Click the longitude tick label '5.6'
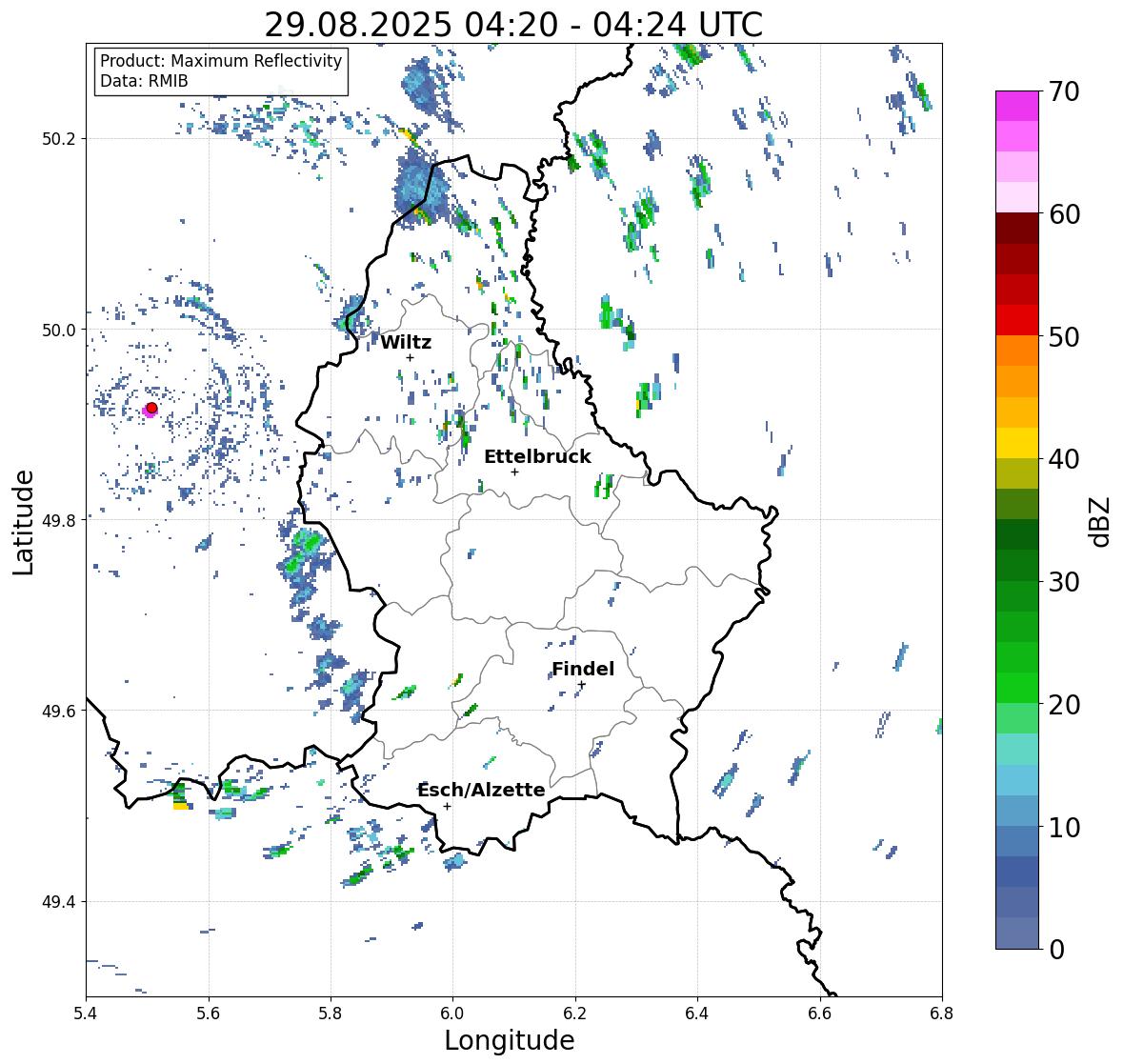Image resolution: width=1123 pixels, height=1064 pixels. pyautogui.click(x=209, y=1013)
